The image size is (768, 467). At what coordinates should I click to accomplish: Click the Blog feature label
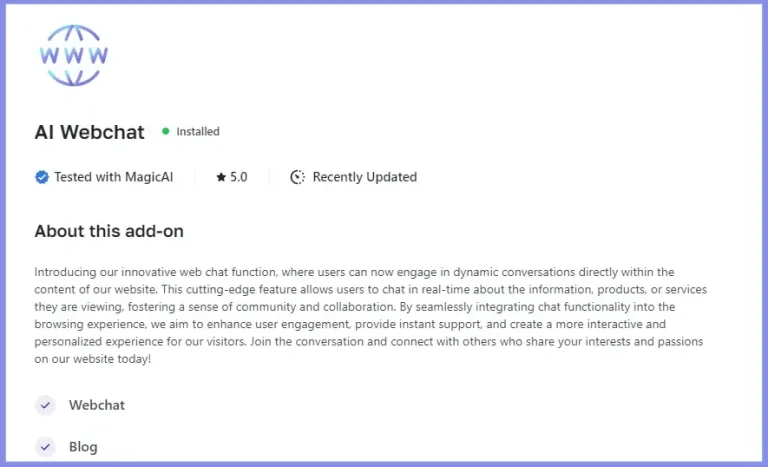[83, 447]
